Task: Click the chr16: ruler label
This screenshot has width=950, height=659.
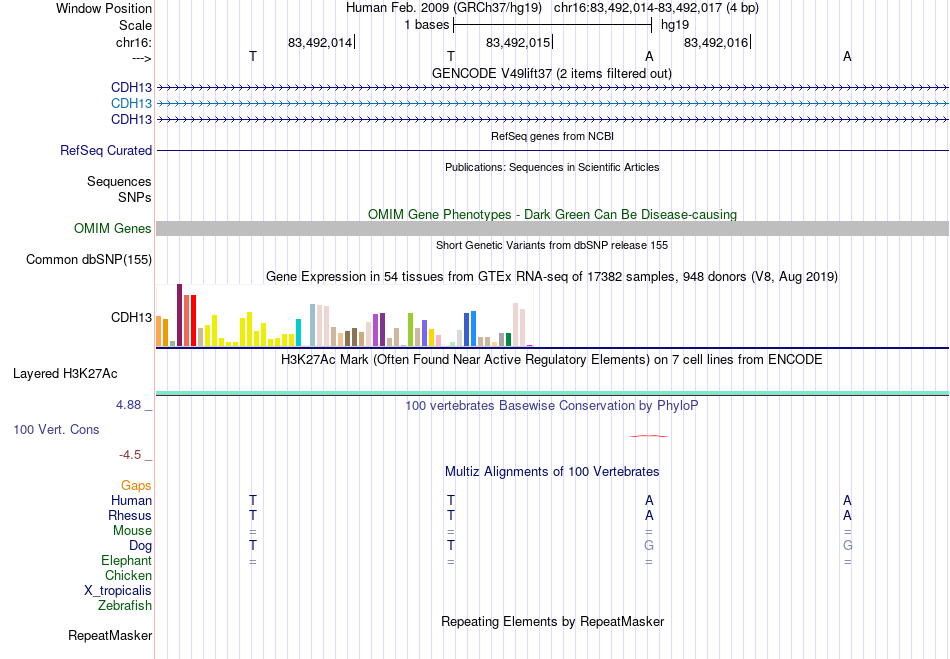Action: tap(133, 42)
